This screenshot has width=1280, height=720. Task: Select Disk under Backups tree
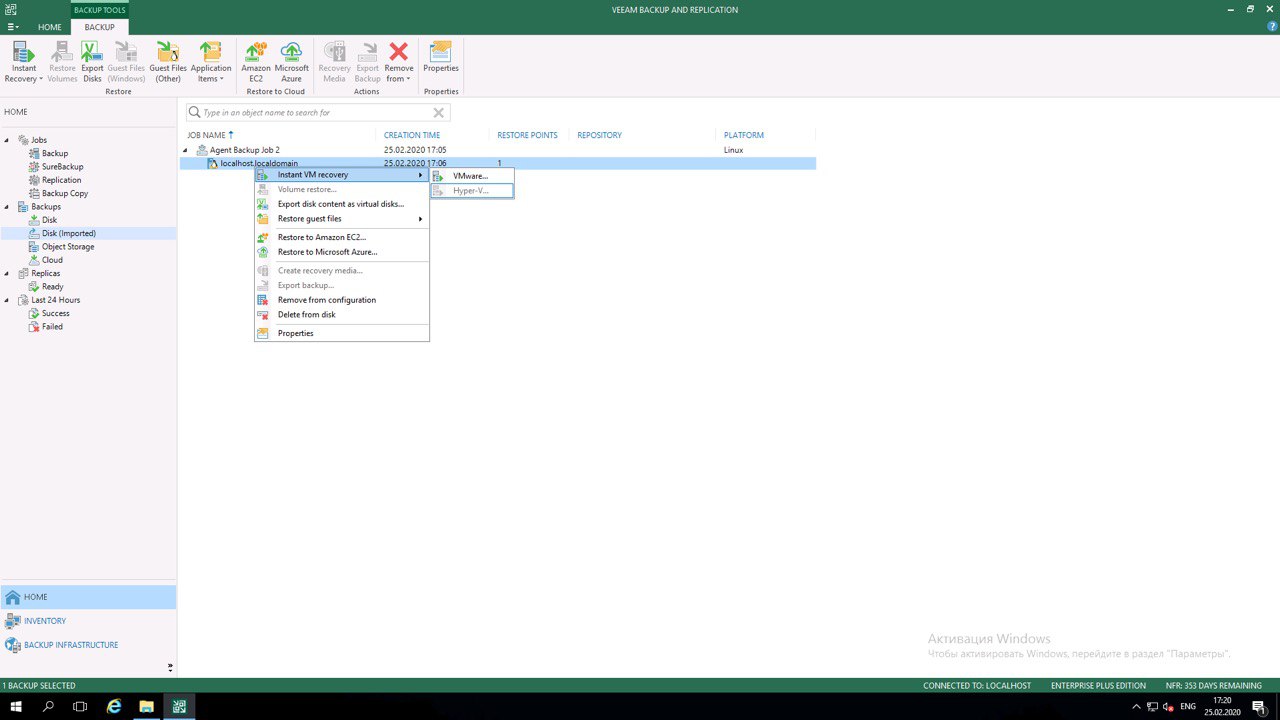tap(49, 220)
